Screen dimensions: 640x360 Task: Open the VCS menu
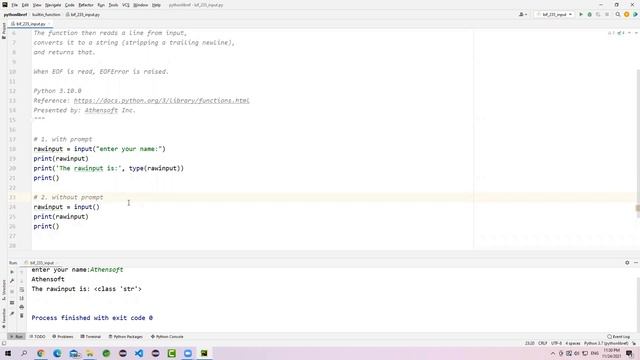(126, 5)
